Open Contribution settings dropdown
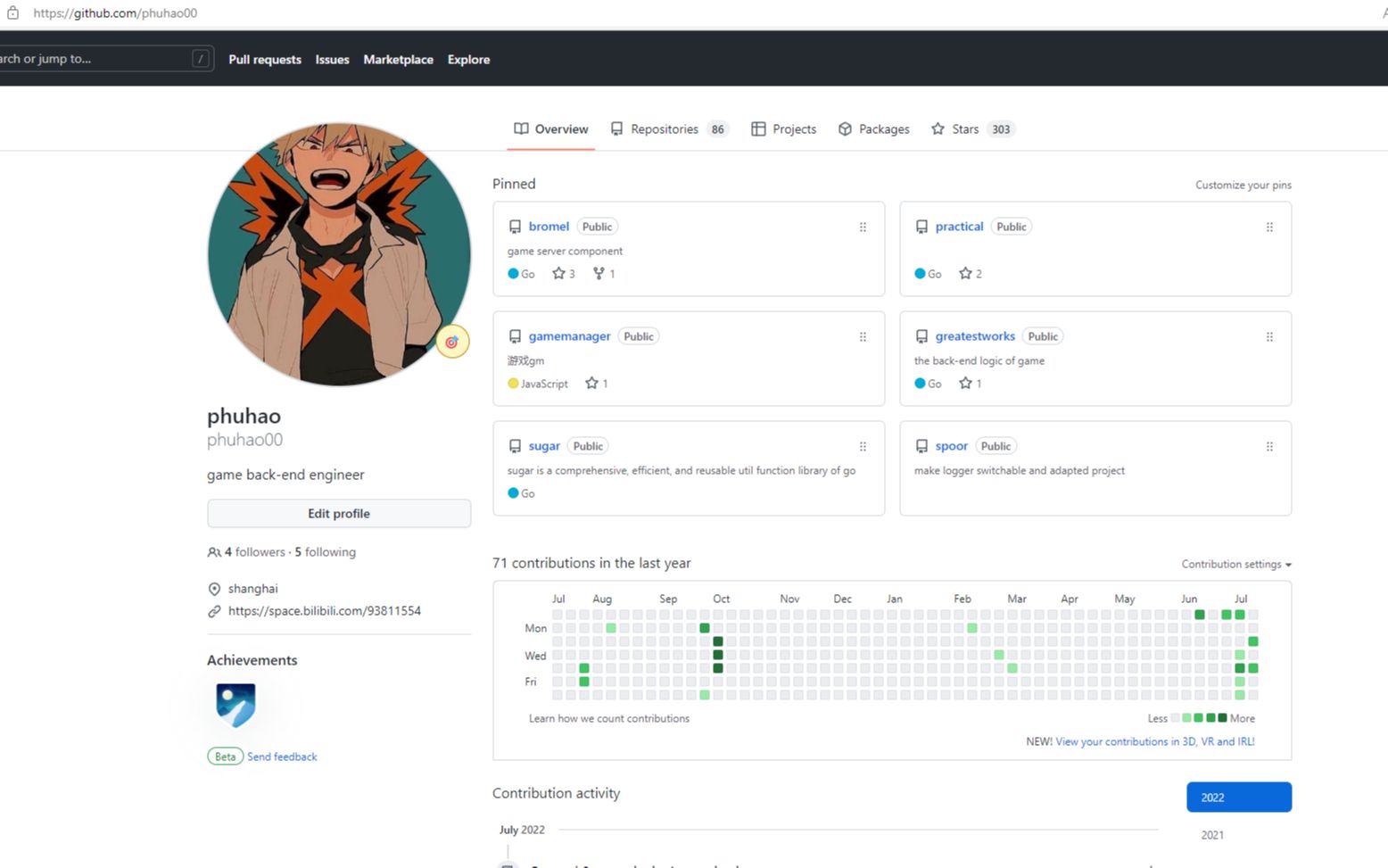The height and width of the screenshot is (868, 1388). 1236,564
